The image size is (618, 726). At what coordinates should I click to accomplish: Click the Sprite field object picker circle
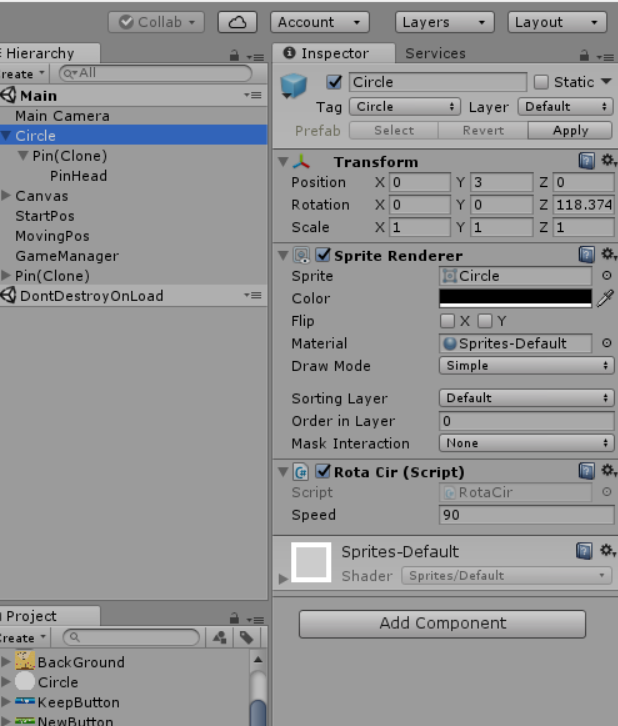coord(606,275)
